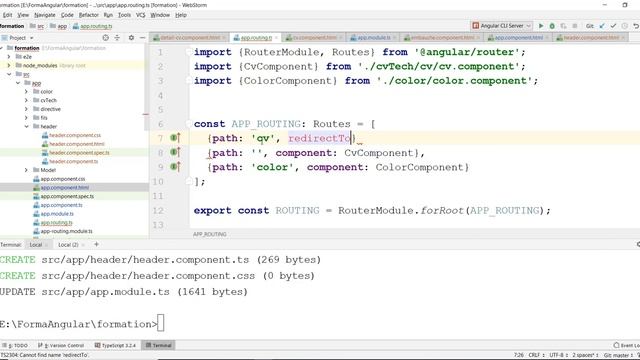Screen dimensions: 640x360
Task: Hide the Project tool window
Action: (x=142, y=38)
